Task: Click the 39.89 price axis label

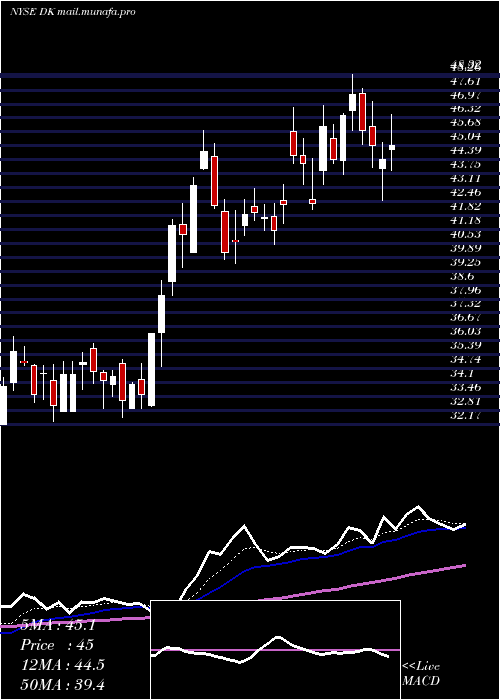Action: 466,247
